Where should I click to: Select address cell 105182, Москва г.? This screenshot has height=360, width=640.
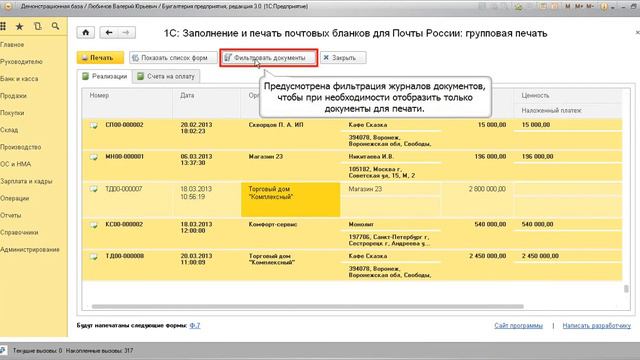[x=382, y=172]
